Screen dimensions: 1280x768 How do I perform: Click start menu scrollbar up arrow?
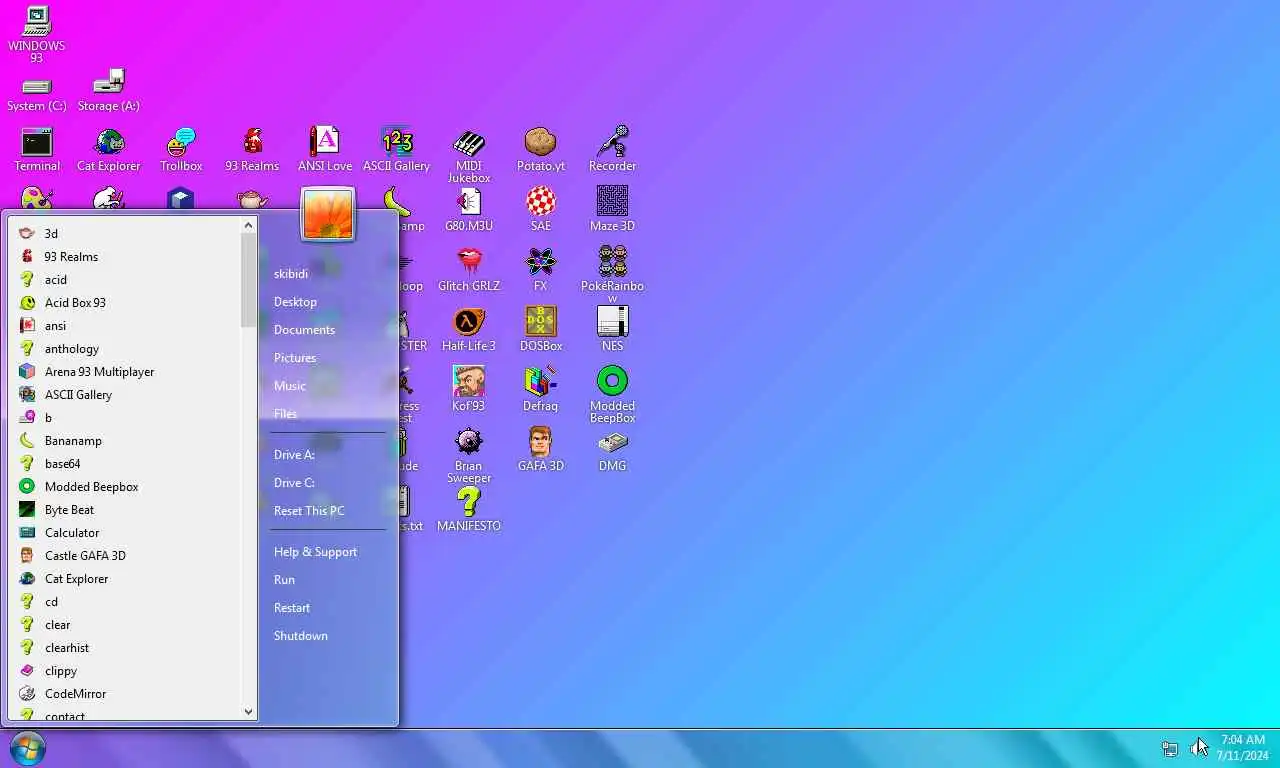[249, 225]
